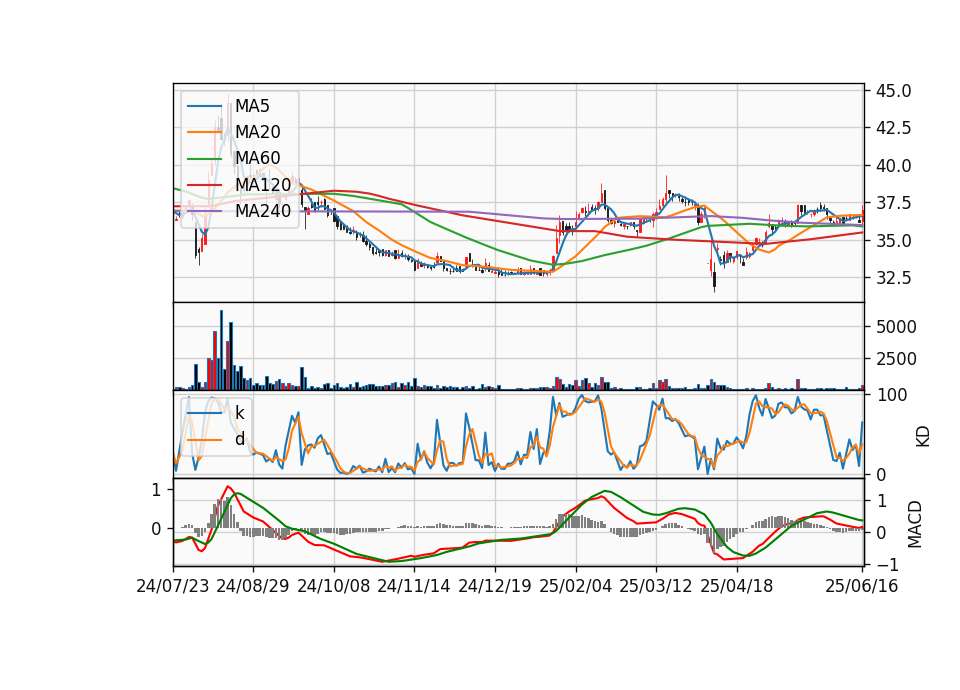
Task: Click the 2500 volume axis tick
Action: pos(896,359)
